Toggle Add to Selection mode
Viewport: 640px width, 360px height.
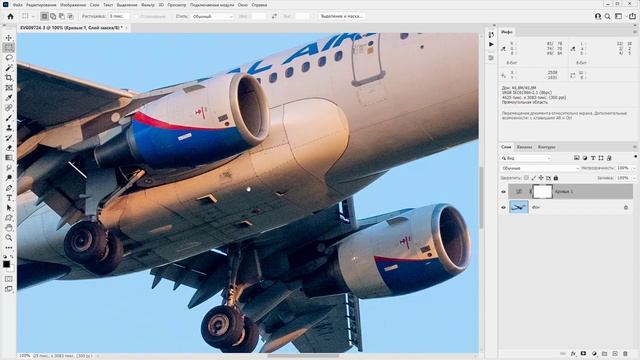coord(53,16)
